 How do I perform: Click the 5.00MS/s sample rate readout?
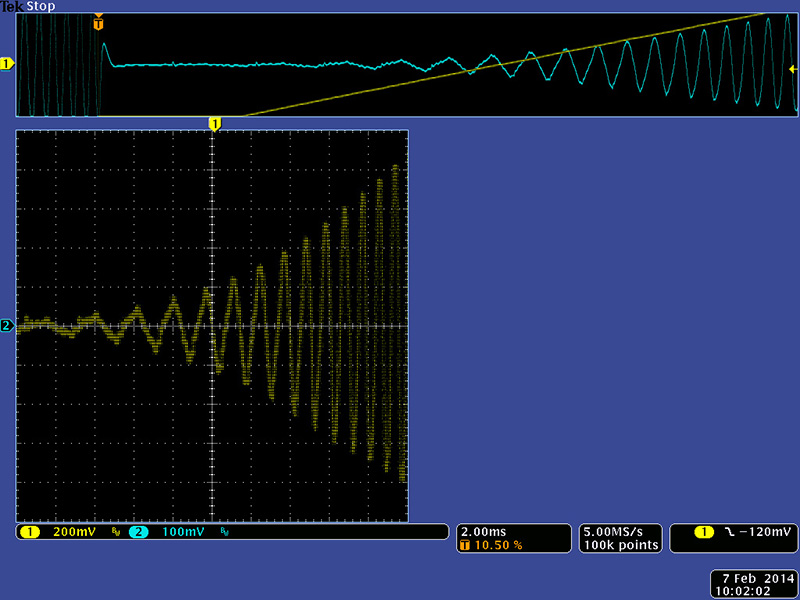(620, 531)
